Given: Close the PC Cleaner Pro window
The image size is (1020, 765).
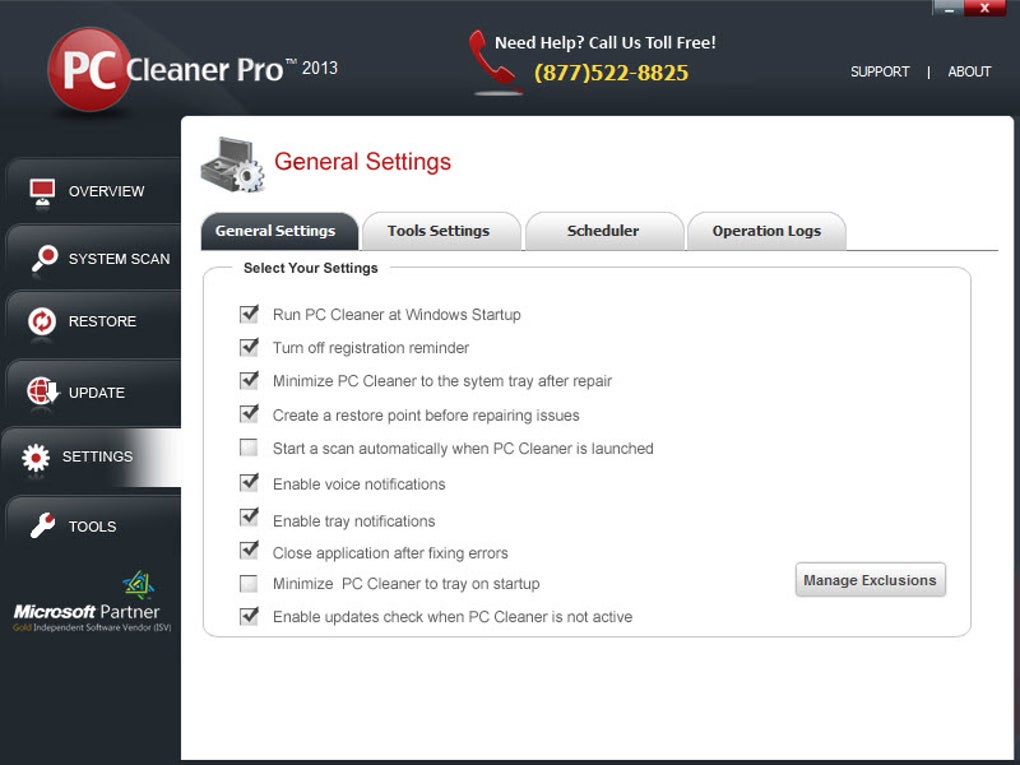Looking at the screenshot, I should pyautogui.click(x=985, y=8).
